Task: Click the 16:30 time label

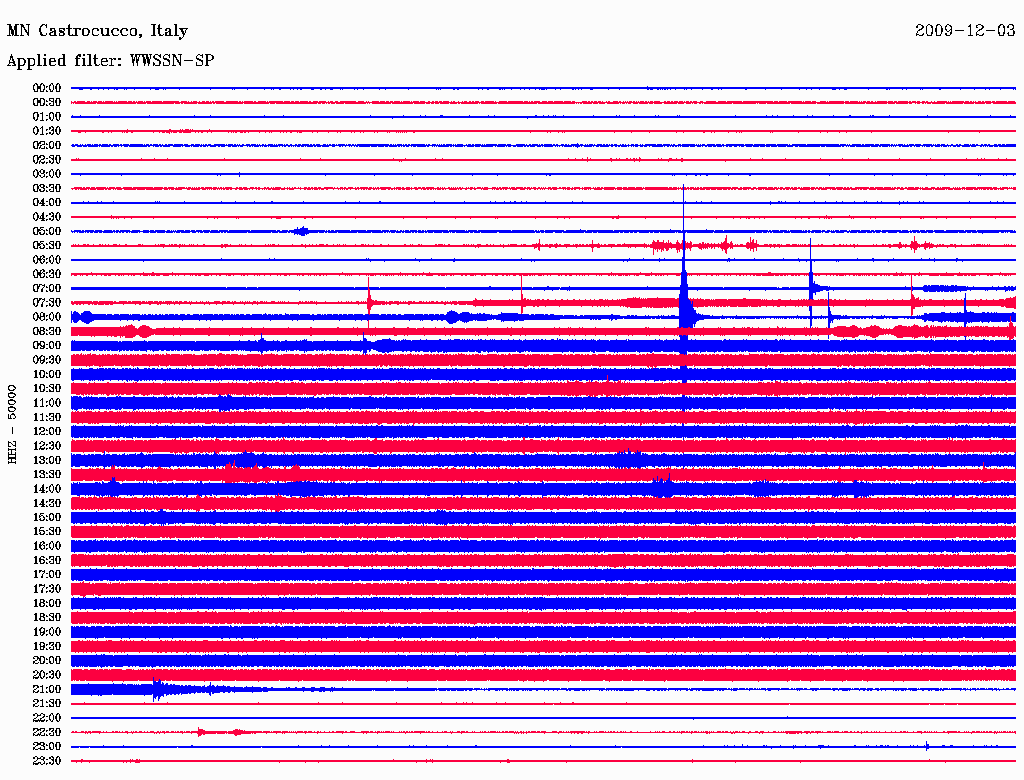Action: pos(47,561)
